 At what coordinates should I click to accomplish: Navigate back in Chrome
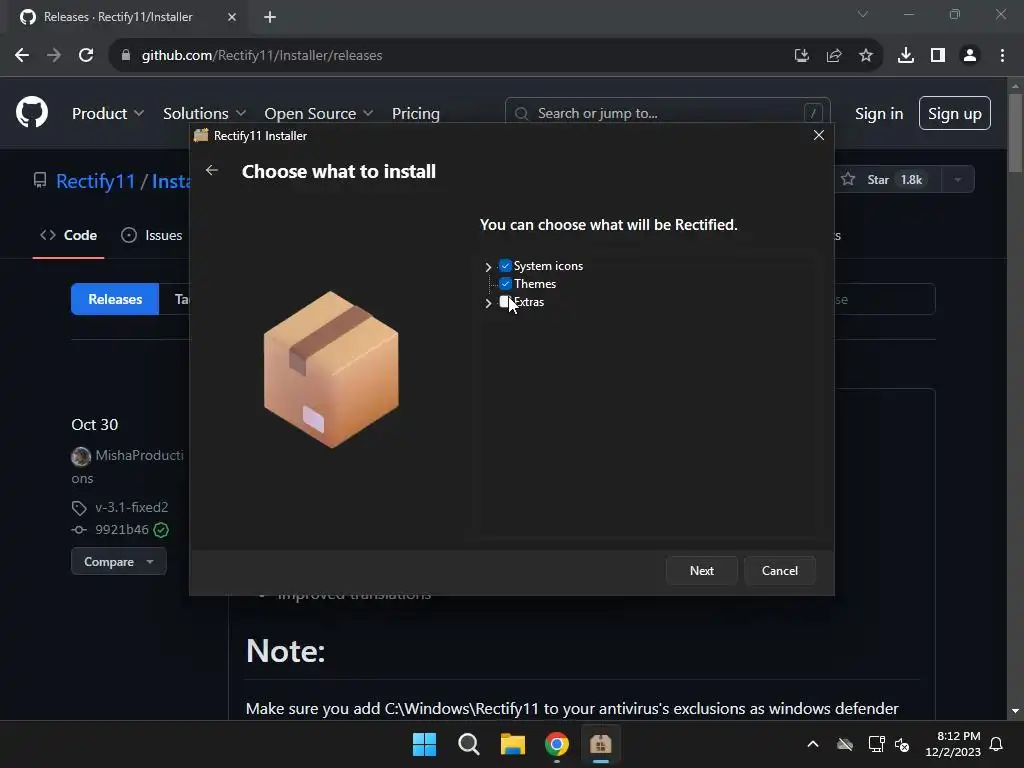click(22, 56)
